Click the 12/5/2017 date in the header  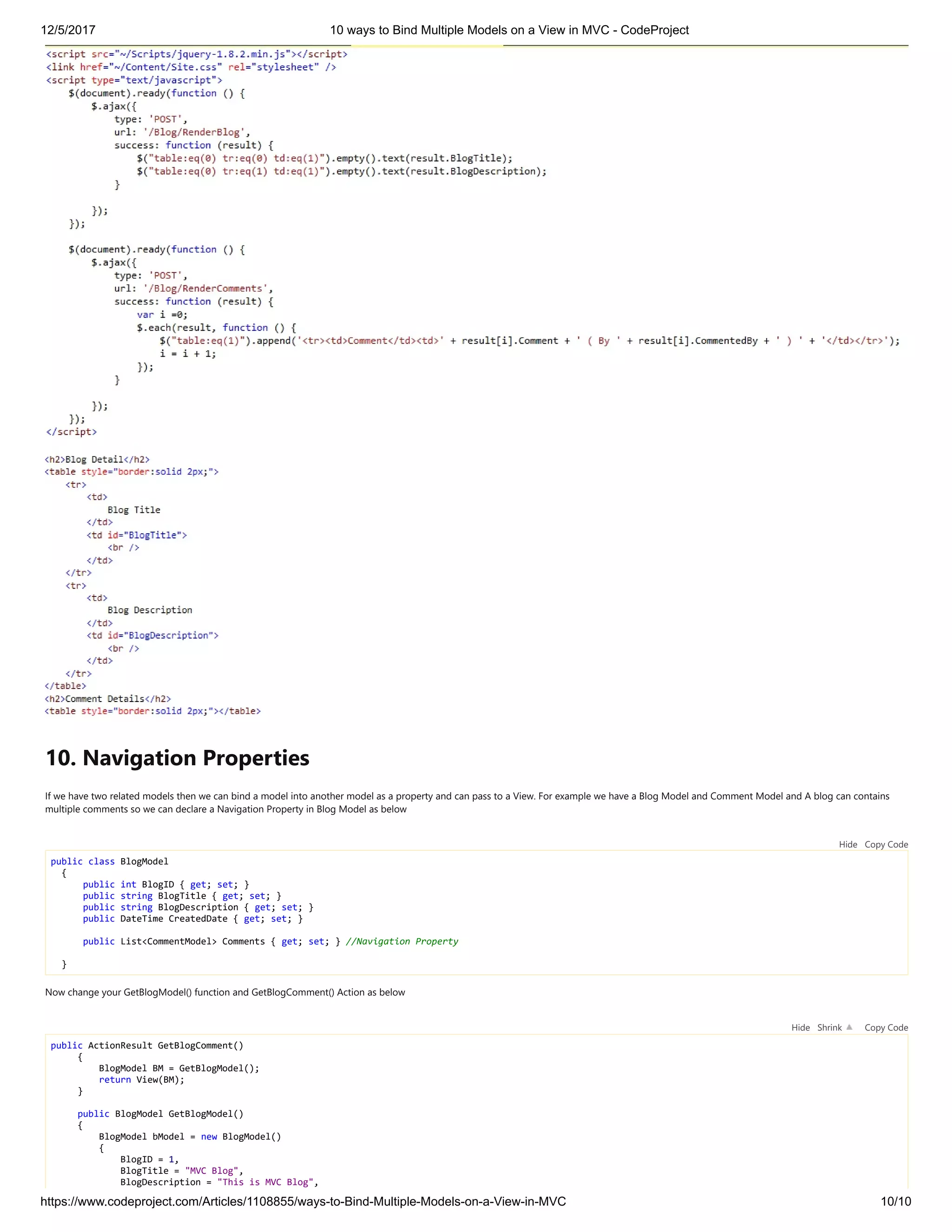[68, 30]
